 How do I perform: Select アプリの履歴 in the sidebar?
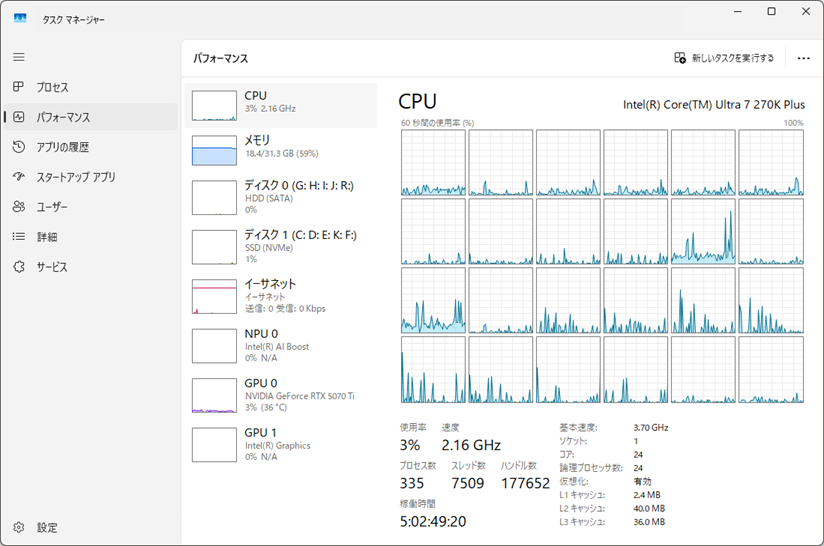pos(91,147)
